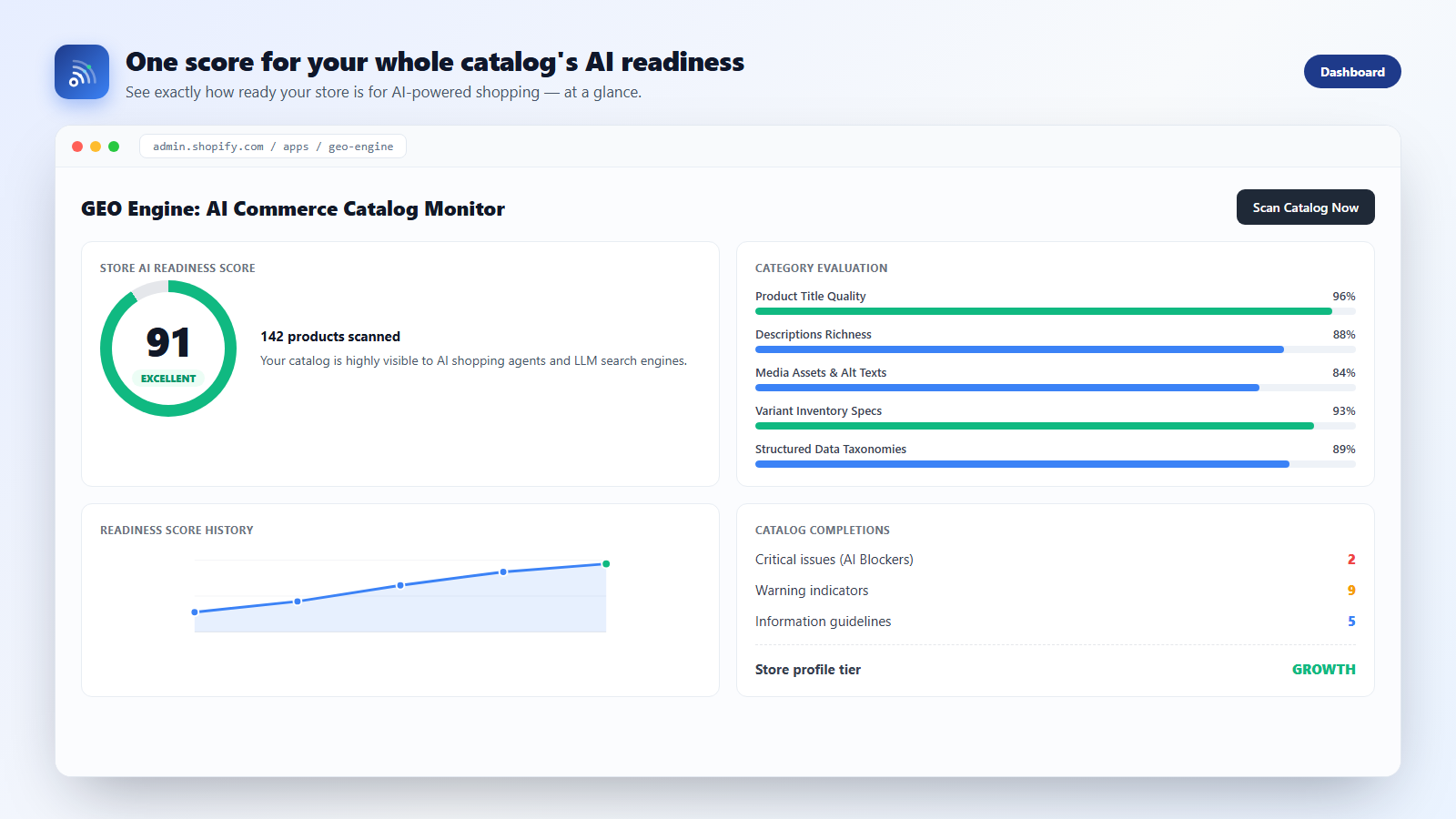Click the first history chart data point

(195, 612)
